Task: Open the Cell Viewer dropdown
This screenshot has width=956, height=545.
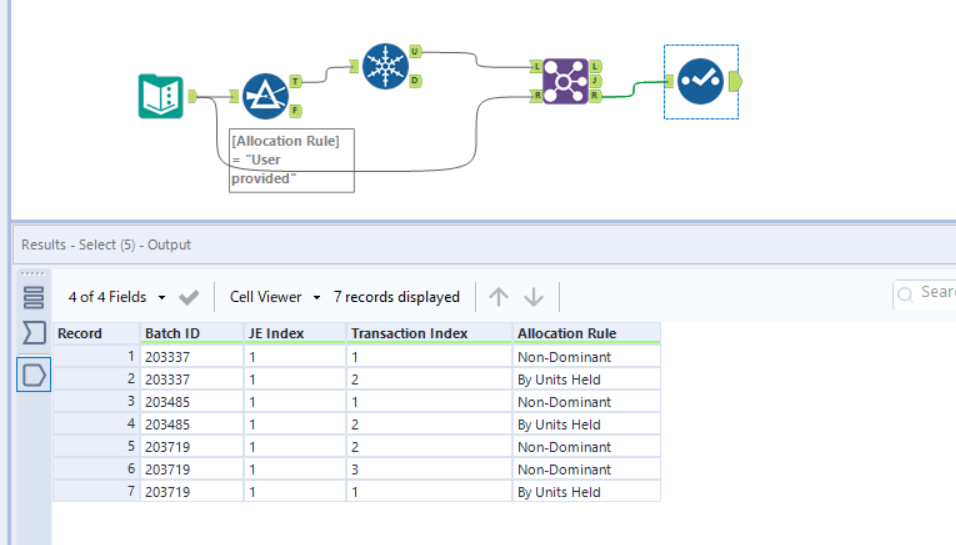Action: pos(275,297)
